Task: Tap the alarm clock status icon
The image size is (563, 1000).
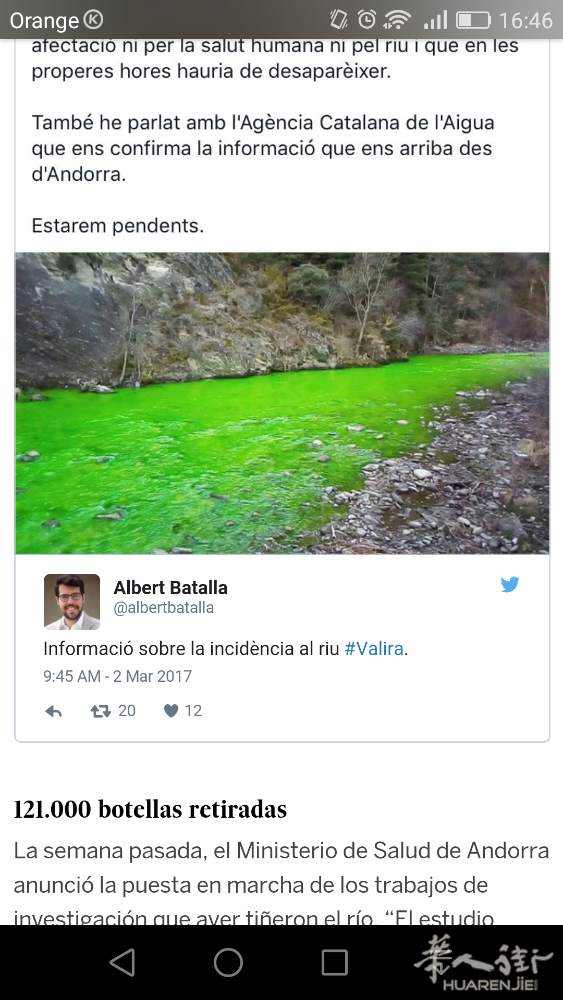Action: [x=367, y=20]
